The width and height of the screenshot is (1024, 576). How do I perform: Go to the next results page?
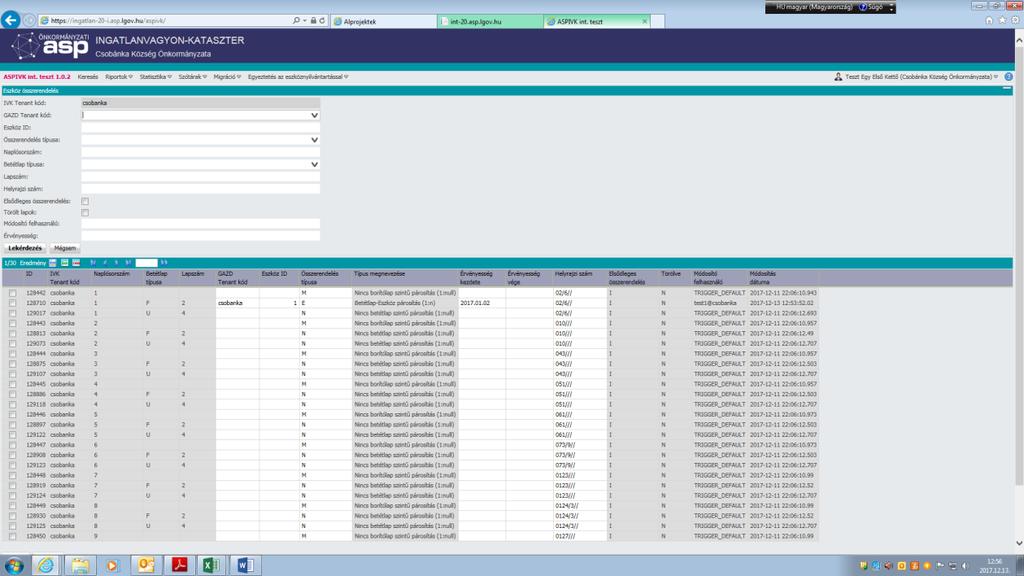tap(117, 263)
